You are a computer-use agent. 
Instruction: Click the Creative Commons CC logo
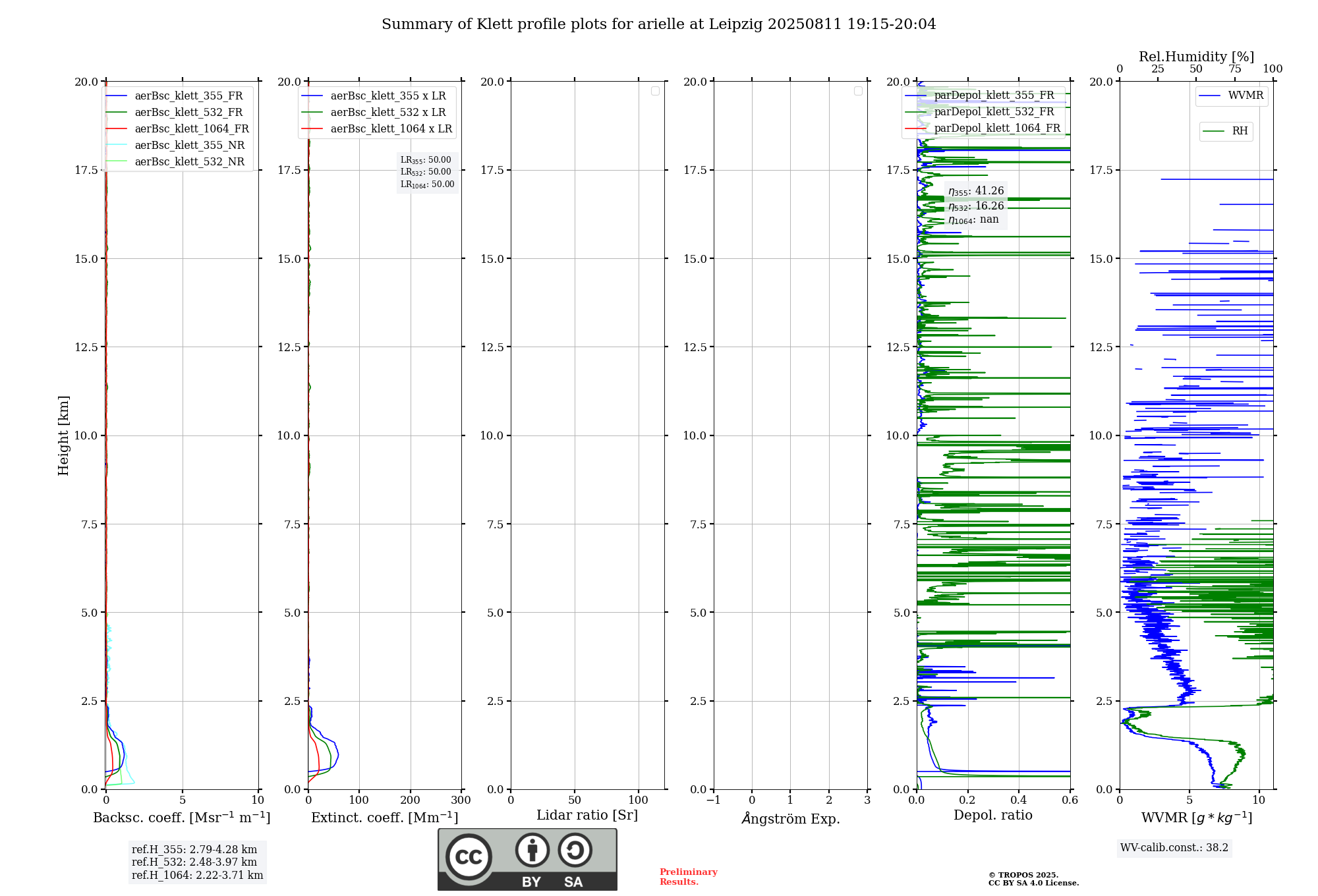(469, 856)
